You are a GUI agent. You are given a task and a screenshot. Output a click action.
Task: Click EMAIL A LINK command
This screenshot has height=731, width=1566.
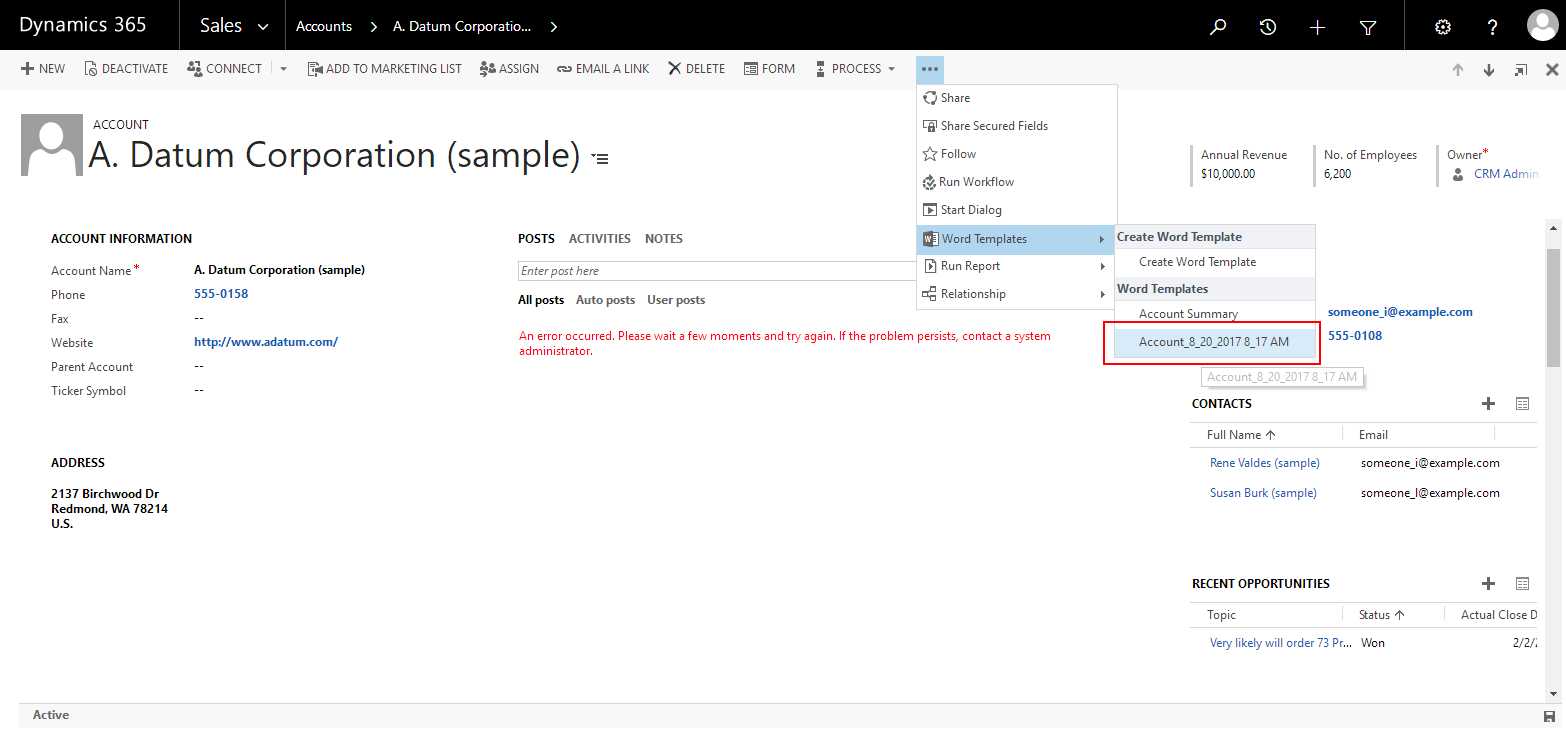[x=603, y=69]
